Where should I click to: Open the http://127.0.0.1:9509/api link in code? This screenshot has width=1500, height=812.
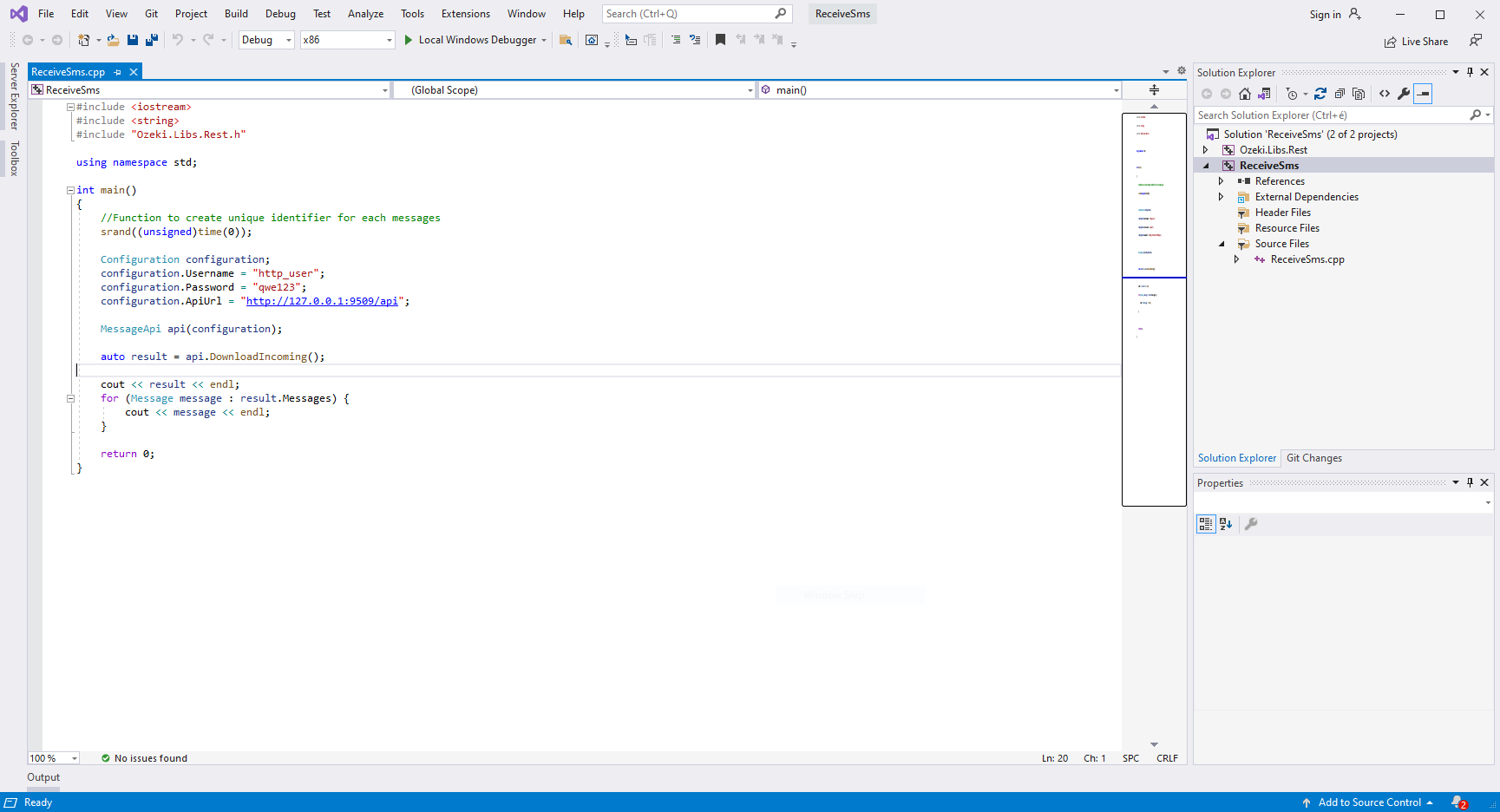[322, 301]
